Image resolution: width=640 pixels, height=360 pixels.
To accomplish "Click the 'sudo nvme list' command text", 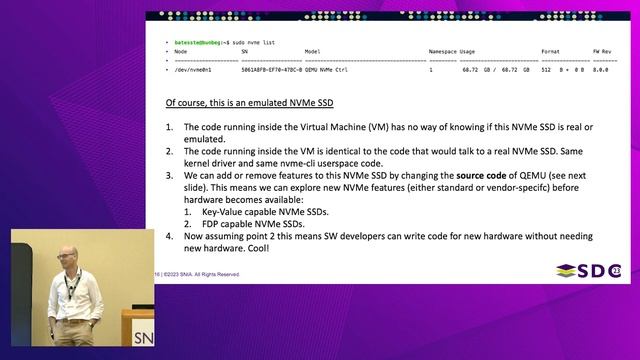I will click(253, 42).
